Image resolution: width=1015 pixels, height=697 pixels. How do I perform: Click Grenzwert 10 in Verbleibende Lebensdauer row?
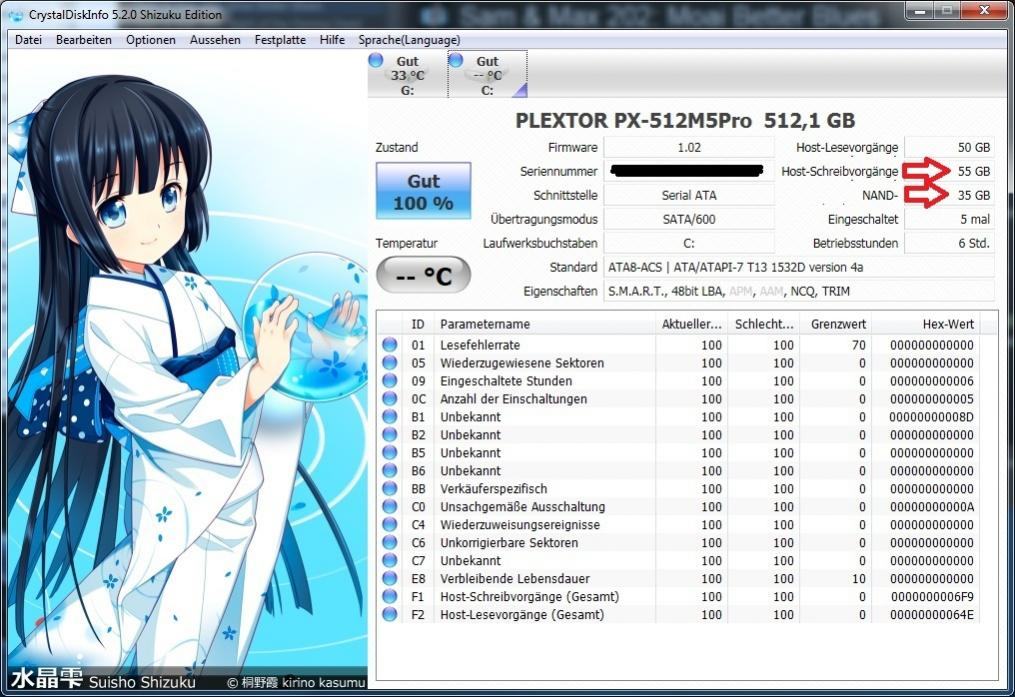click(858, 579)
